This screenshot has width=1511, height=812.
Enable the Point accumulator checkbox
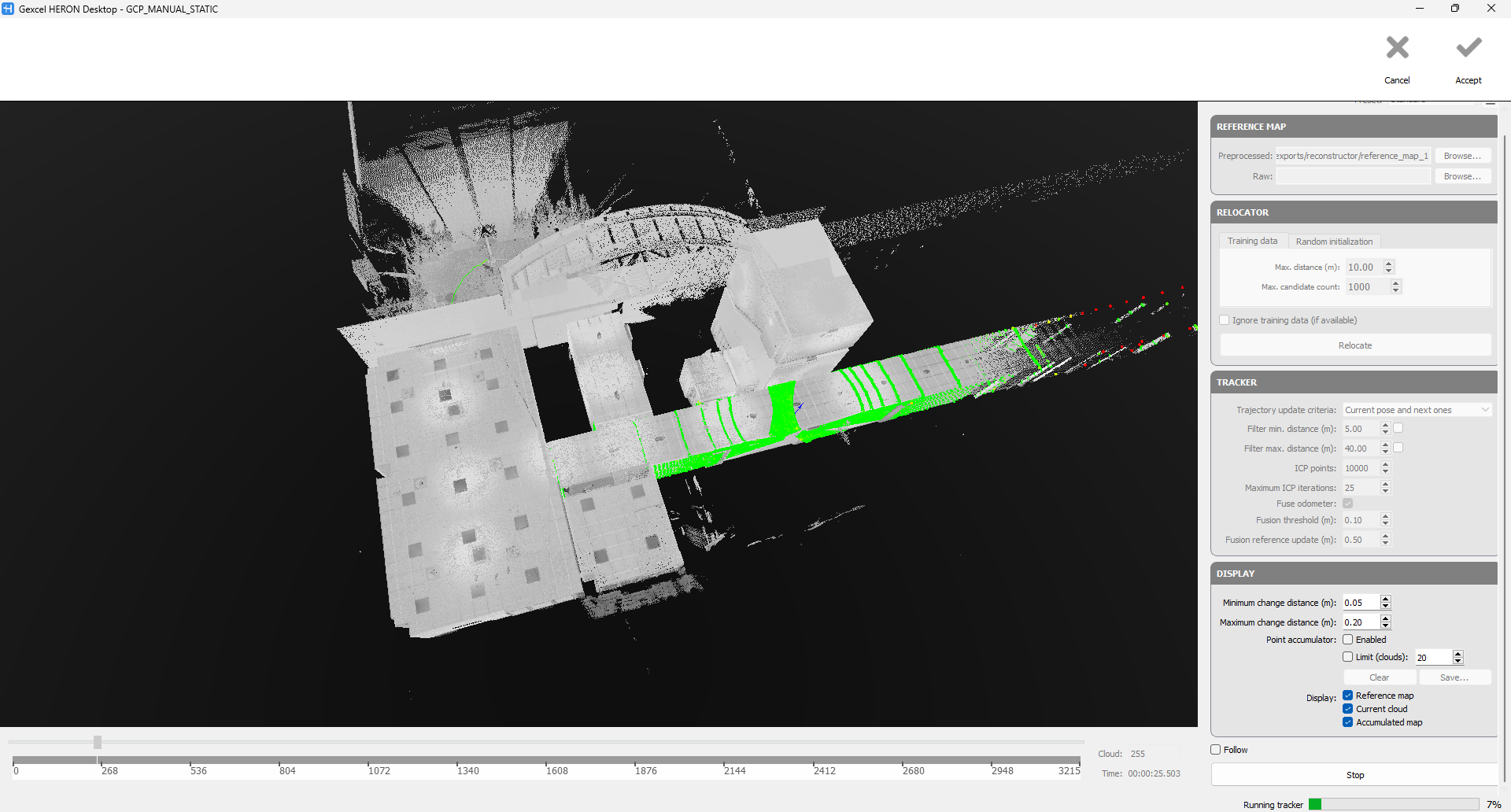(1348, 640)
